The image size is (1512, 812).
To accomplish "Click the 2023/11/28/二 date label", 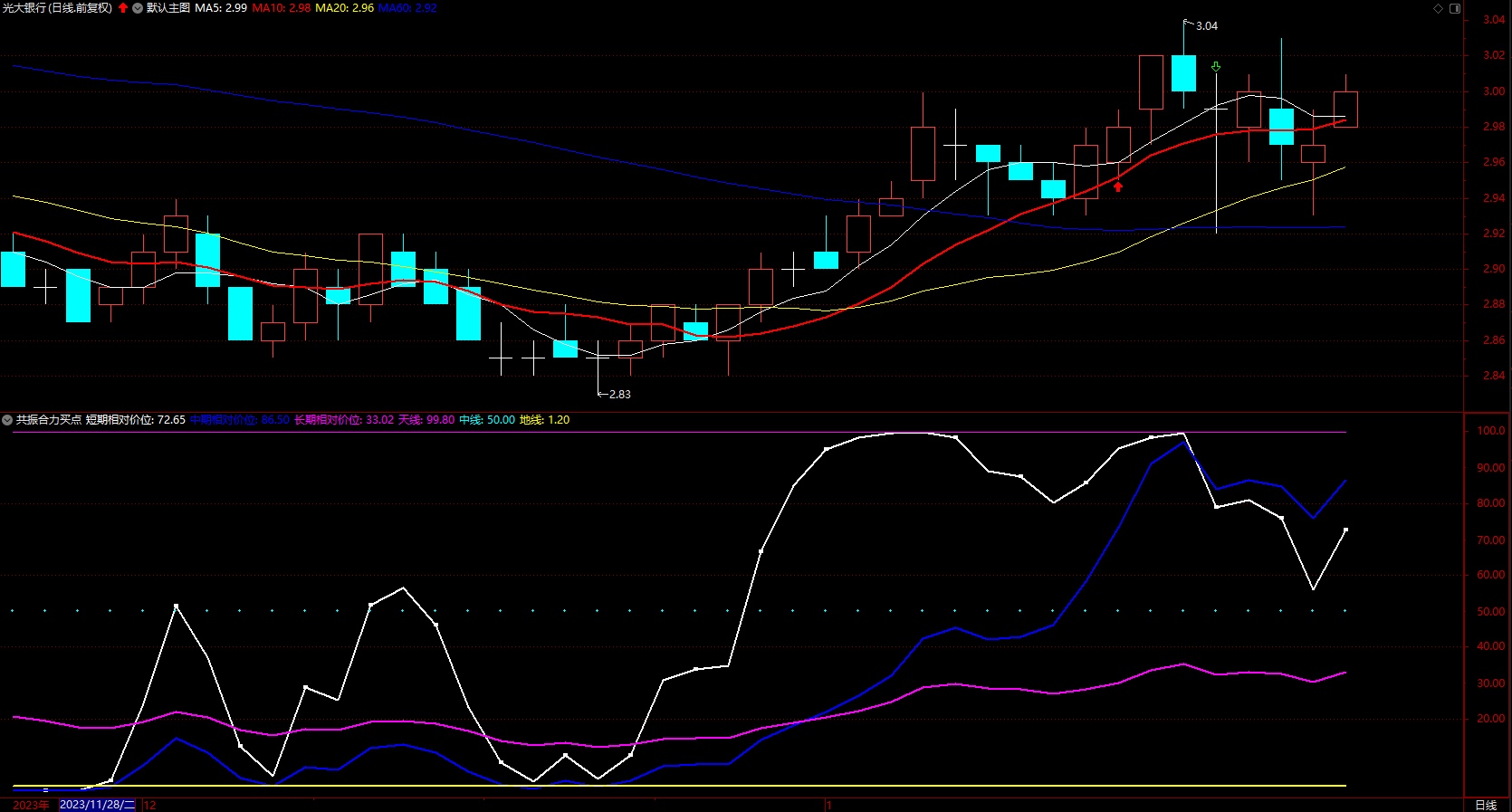I will click(x=98, y=805).
